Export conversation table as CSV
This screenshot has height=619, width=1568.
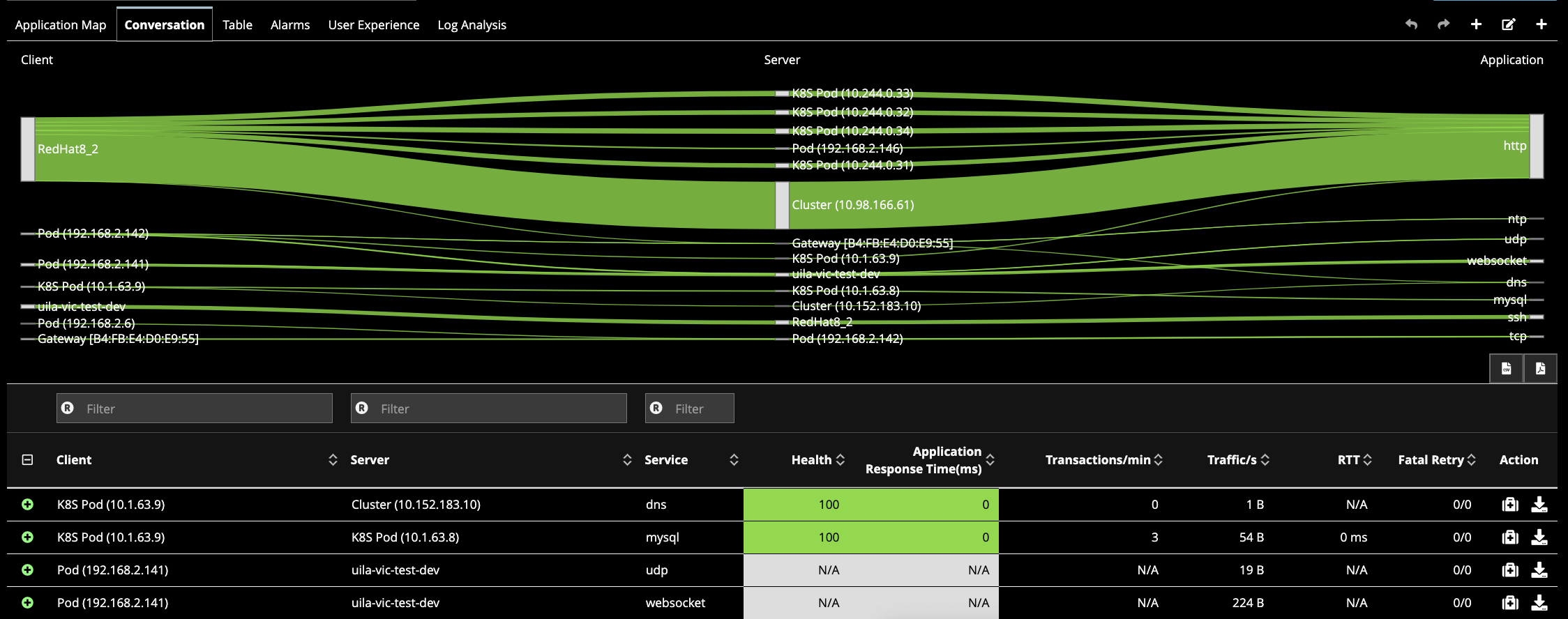1506,368
